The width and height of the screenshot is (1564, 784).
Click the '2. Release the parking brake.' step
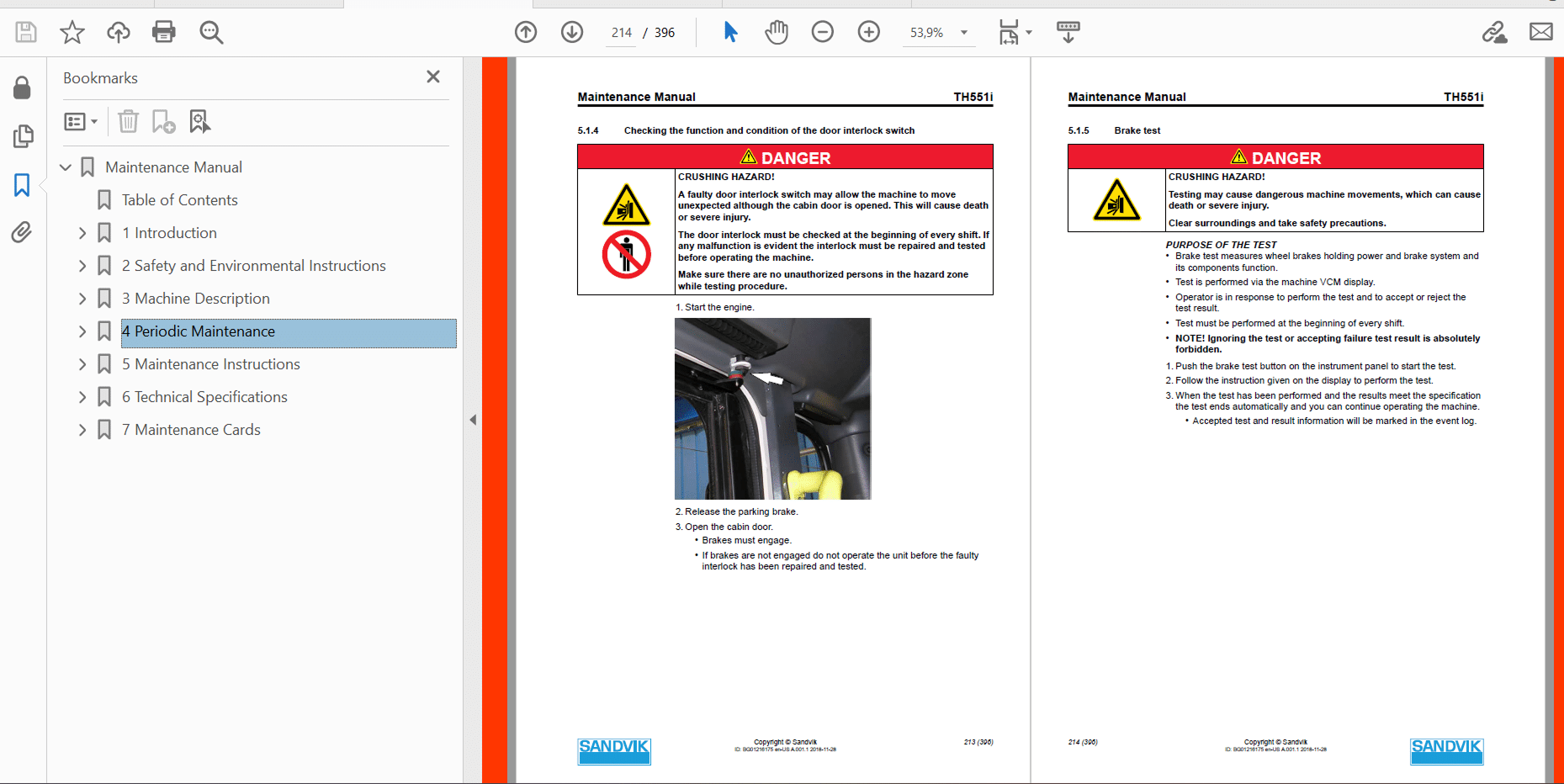736,511
